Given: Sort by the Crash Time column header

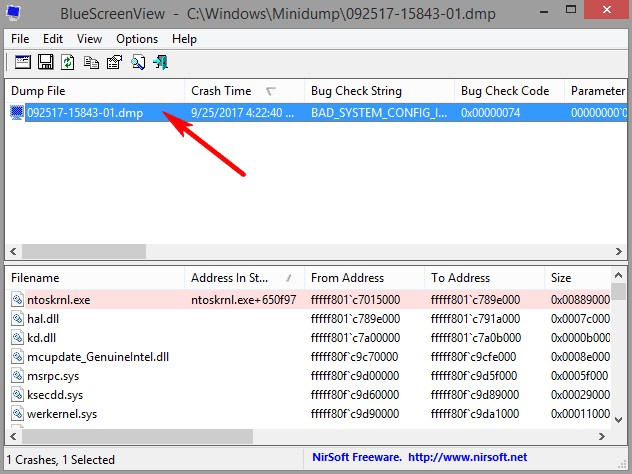Looking at the screenshot, I should 244,91.
